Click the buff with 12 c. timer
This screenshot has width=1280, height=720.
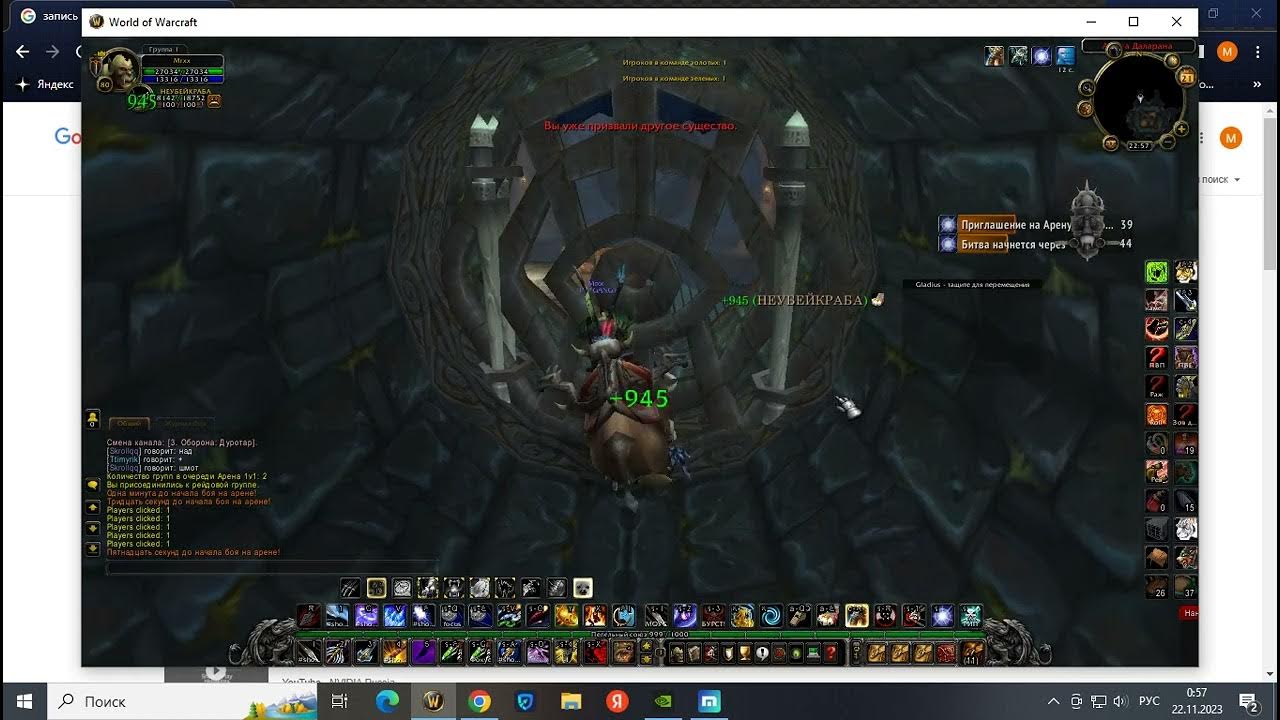[x=1066, y=56]
